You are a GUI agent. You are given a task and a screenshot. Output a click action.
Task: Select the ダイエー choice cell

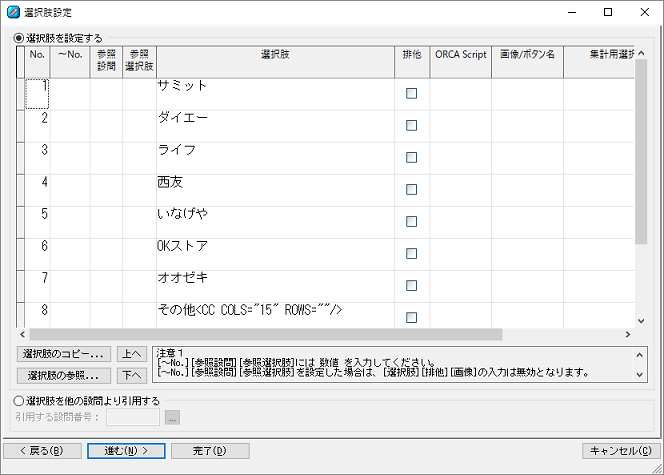275,126
